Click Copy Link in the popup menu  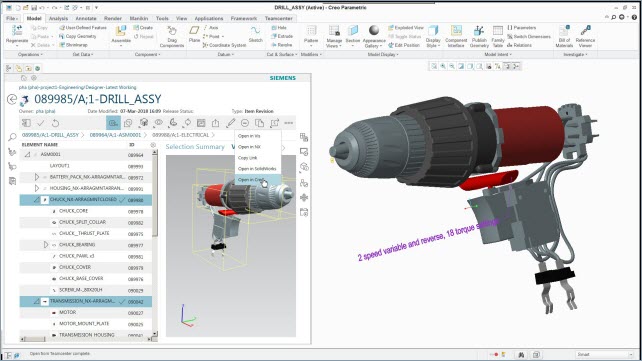point(247,158)
